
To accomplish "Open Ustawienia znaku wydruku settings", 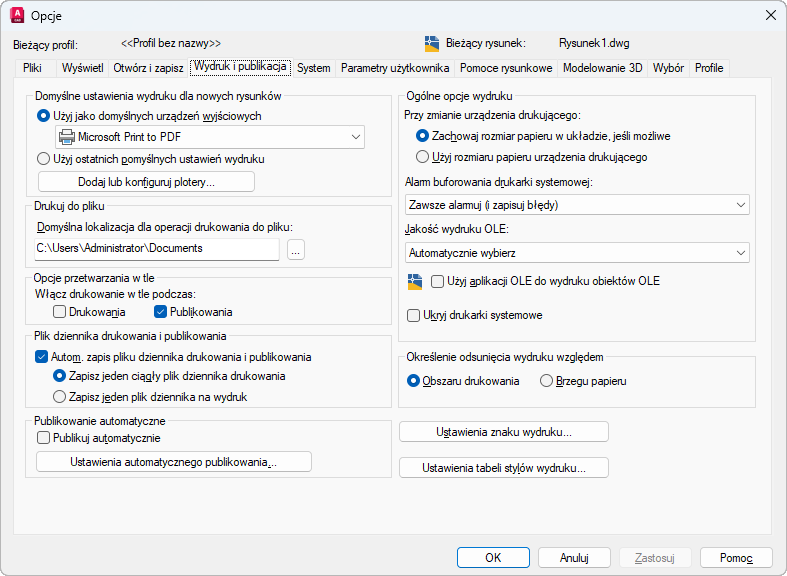I will 504,432.
